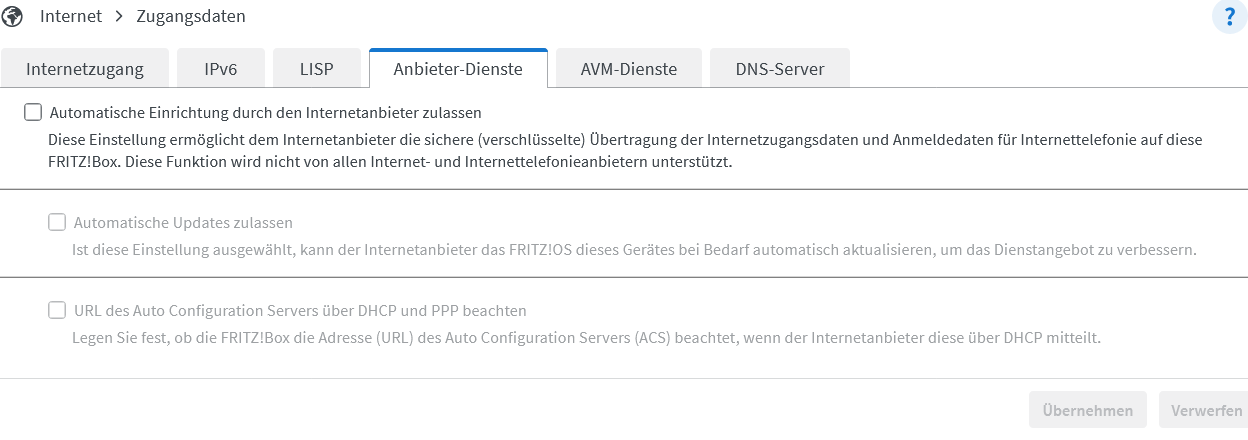Click the label 'Automatische Einrichtung durch den Internetanbieter zulassen'
Viewport: 1248px width, 440px height.
[x=265, y=113]
